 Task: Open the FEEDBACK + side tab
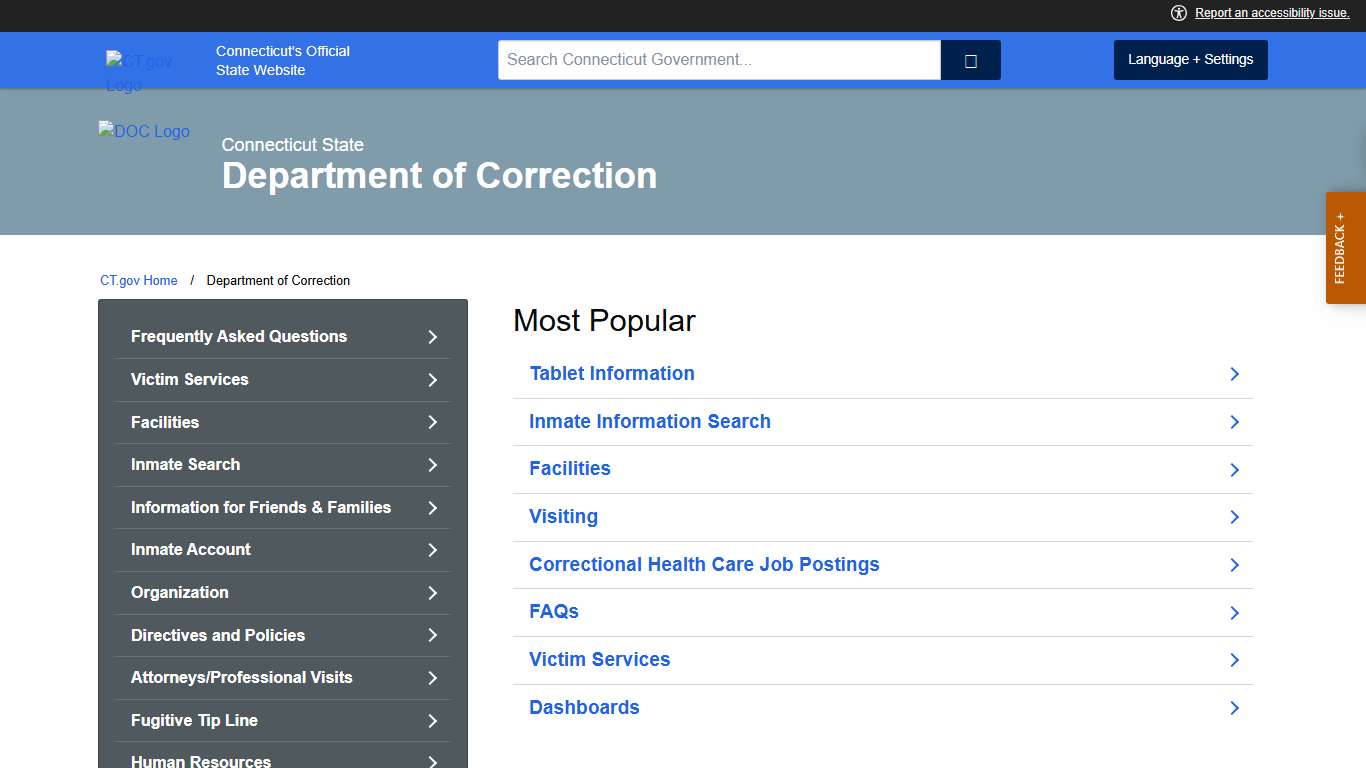click(x=1345, y=248)
